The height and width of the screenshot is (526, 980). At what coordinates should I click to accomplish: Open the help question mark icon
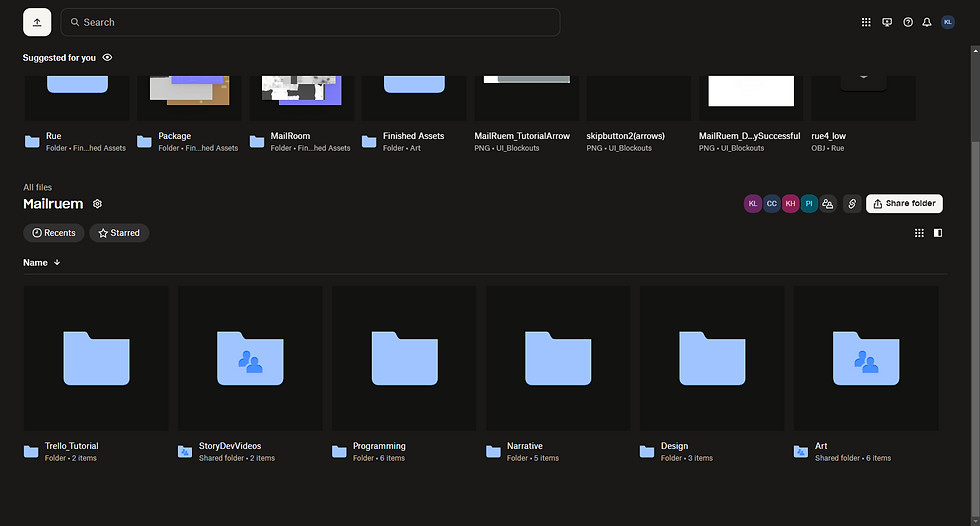tap(908, 22)
